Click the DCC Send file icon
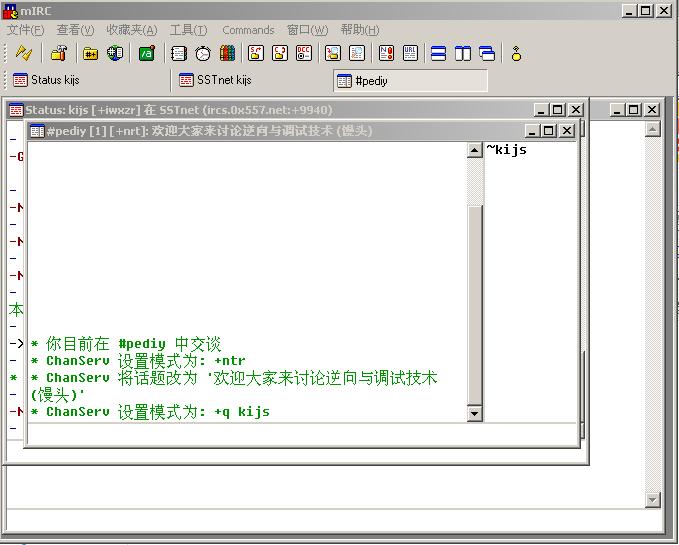679x545 pixels. (x=256, y=53)
